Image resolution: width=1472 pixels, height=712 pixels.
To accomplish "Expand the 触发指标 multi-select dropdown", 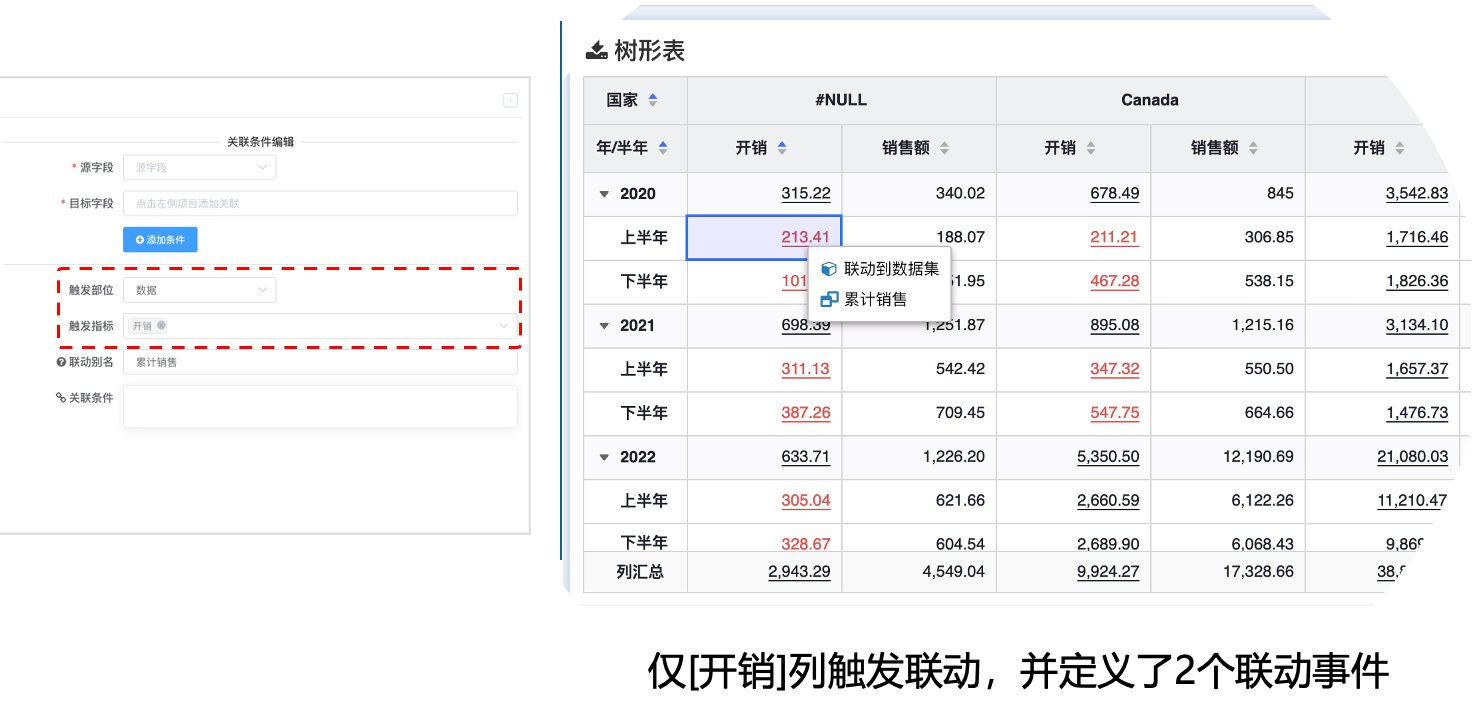I will click(503, 326).
